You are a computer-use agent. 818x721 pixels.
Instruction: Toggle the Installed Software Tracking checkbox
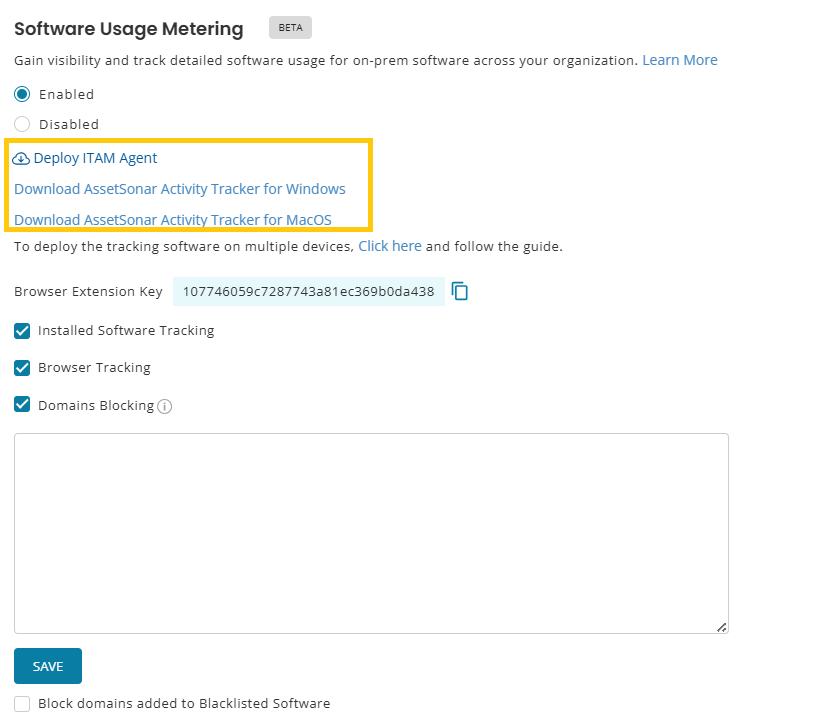22,330
